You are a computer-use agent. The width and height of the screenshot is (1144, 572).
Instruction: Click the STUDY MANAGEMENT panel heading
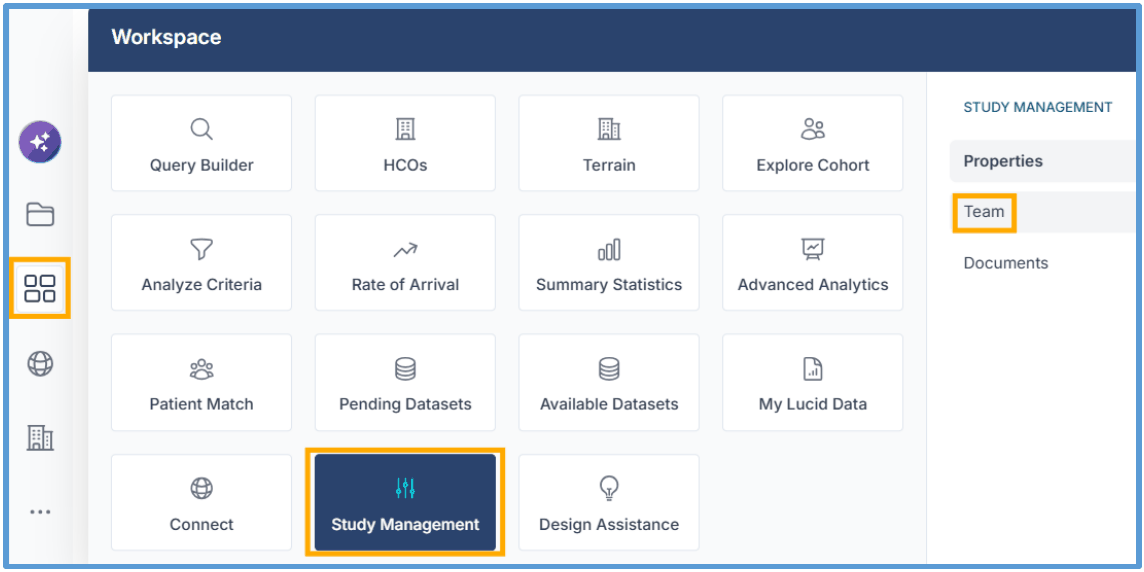tap(1037, 107)
